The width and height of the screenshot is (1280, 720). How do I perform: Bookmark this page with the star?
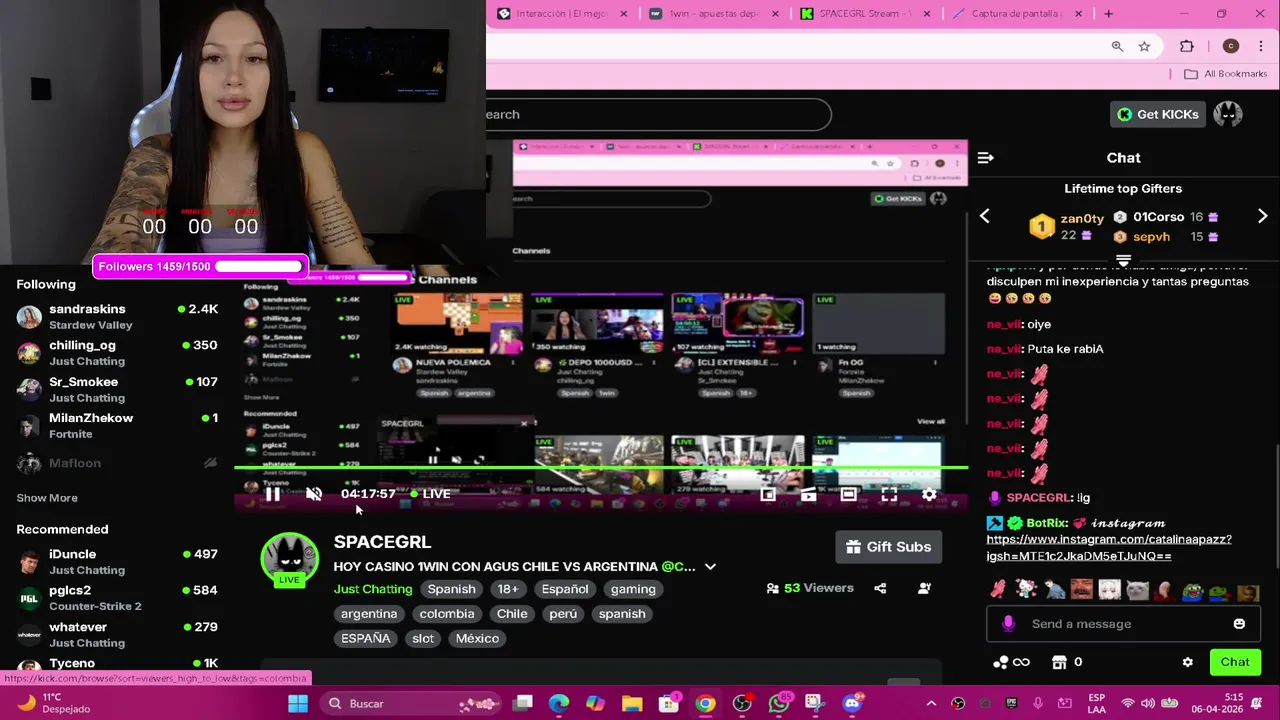[x=1144, y=46]
